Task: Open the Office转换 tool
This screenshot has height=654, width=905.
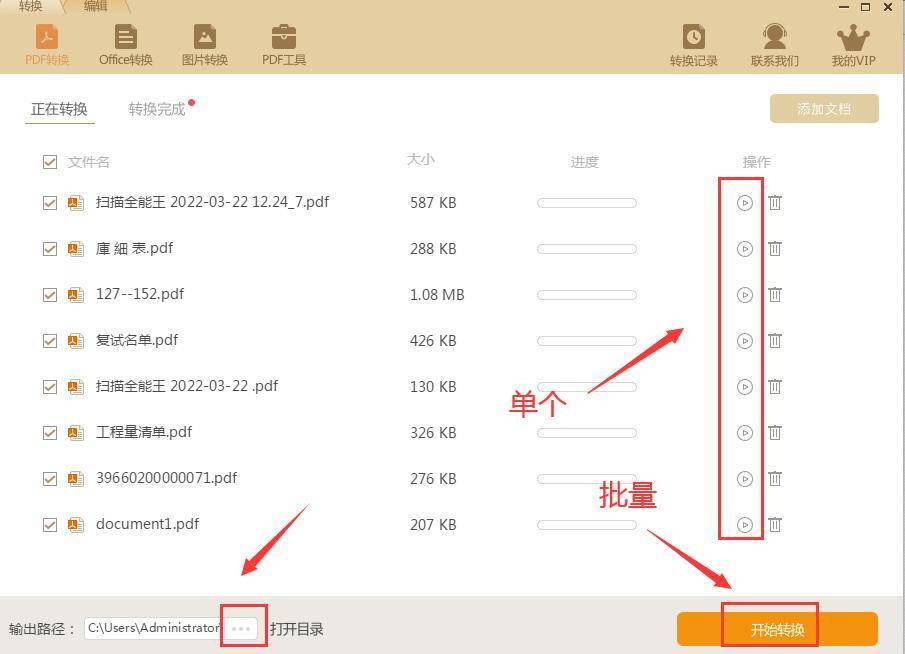Action: (125, 45)
